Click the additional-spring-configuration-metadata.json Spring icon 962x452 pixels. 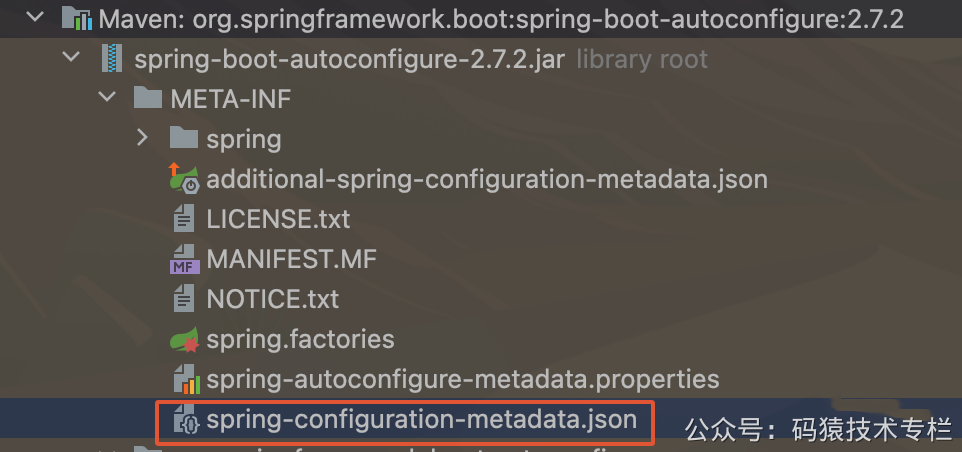(184, 179)
